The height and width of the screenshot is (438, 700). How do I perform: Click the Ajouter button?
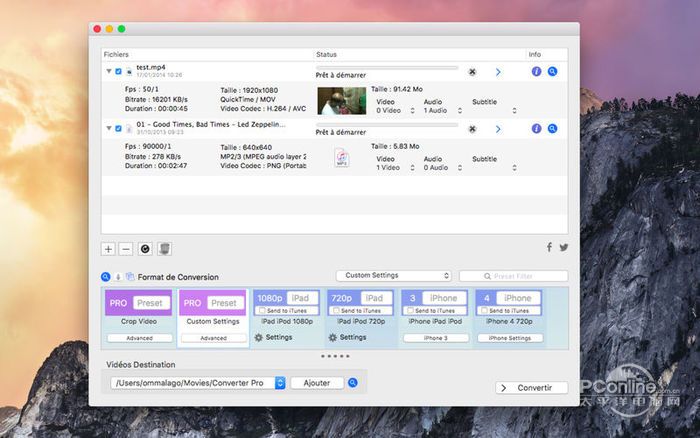317,383
